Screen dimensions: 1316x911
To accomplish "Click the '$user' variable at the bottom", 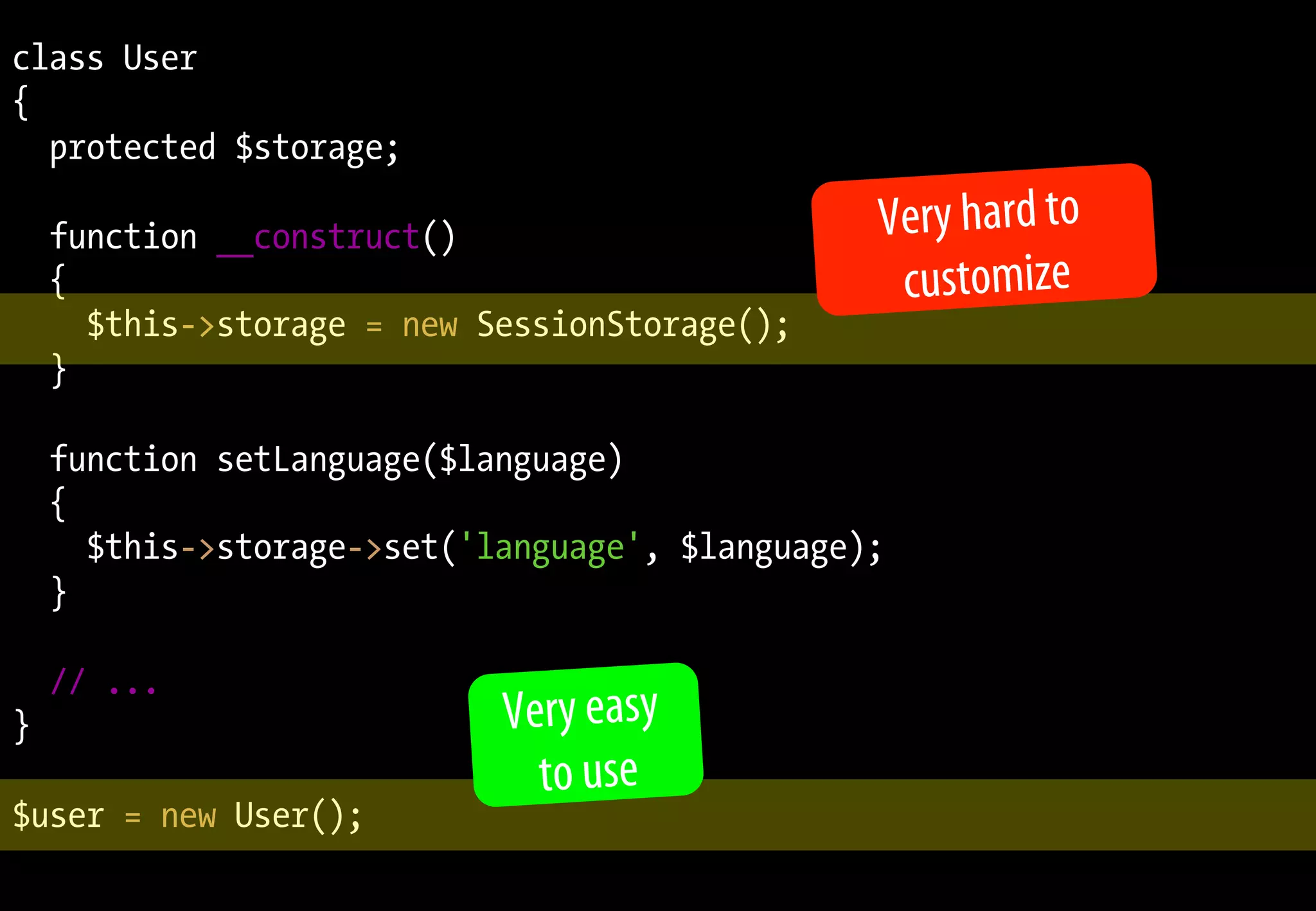I will click(58, 816).
